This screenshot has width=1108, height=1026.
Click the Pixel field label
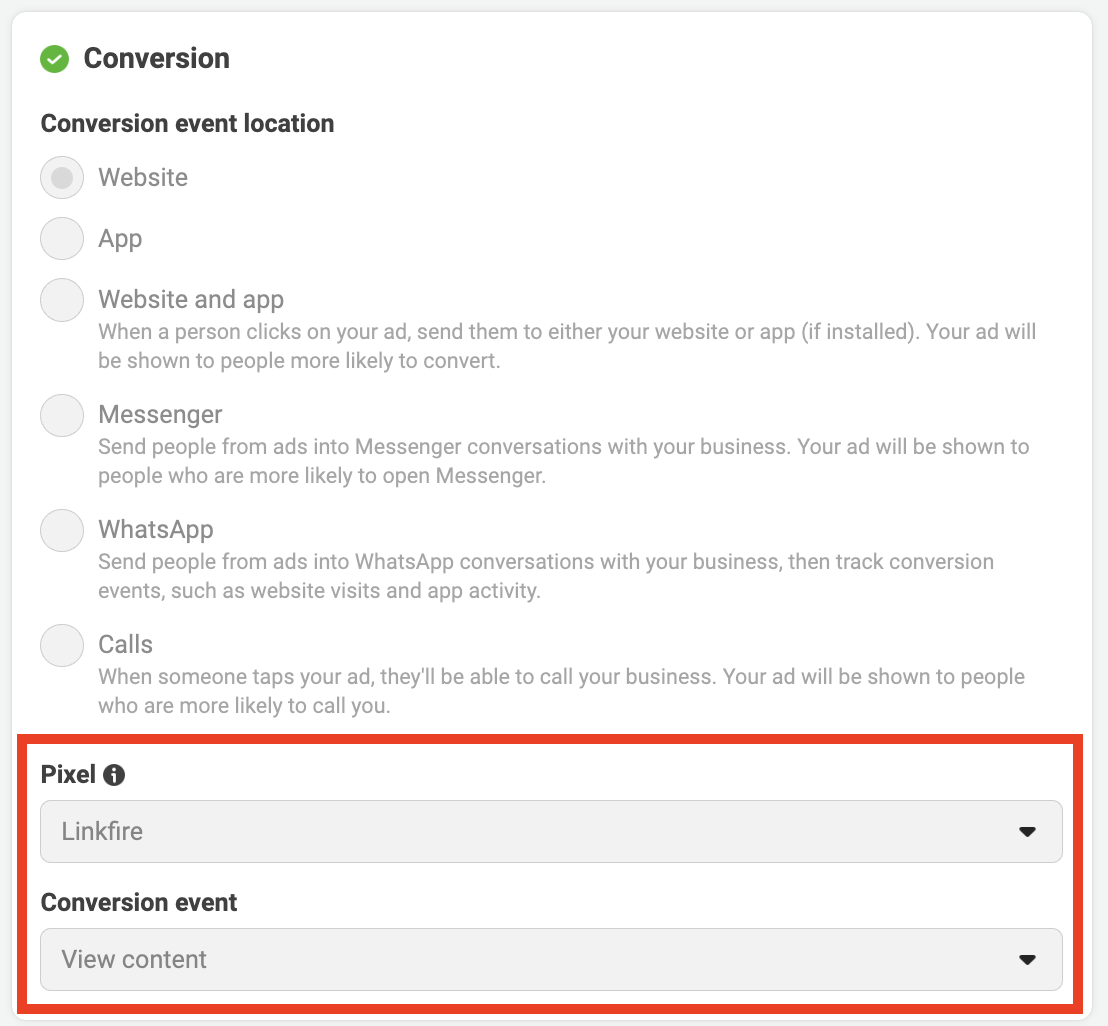point(69,774)
